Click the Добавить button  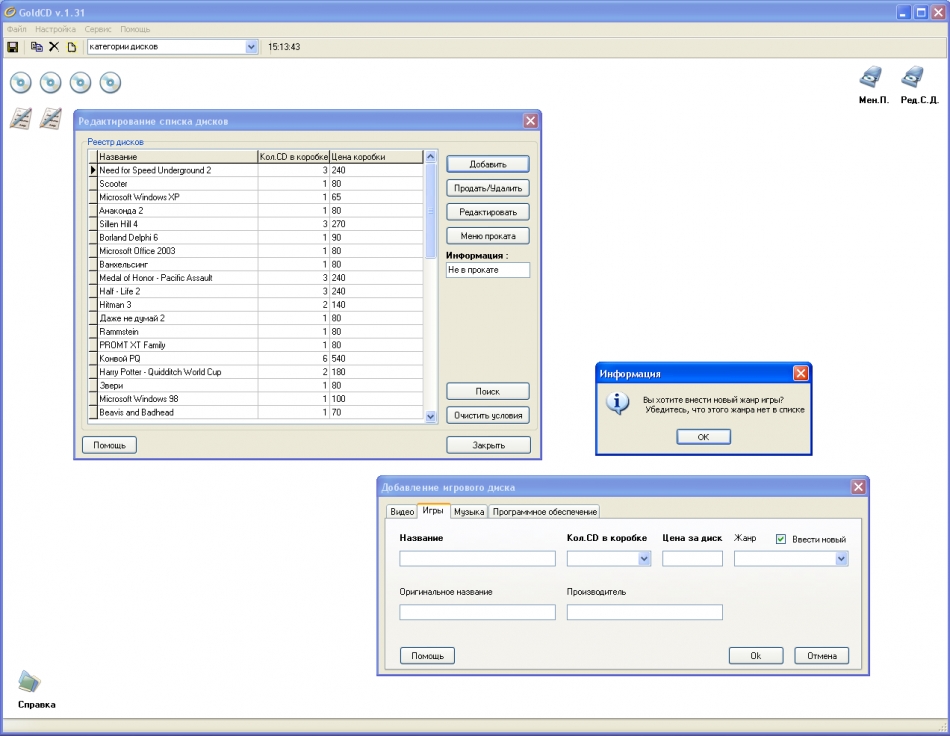coord(488,164)
